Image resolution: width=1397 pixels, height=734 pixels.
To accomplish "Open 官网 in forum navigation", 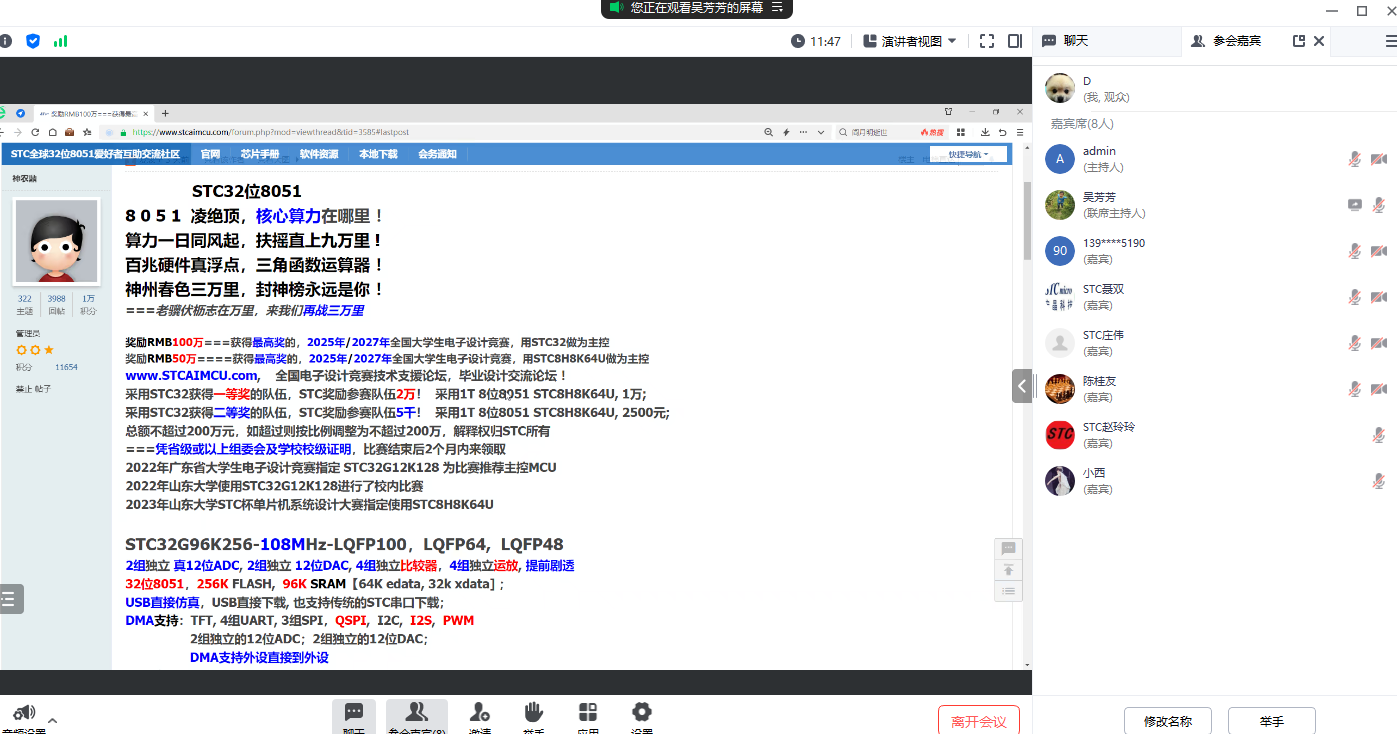I will (x=210, y=154).
